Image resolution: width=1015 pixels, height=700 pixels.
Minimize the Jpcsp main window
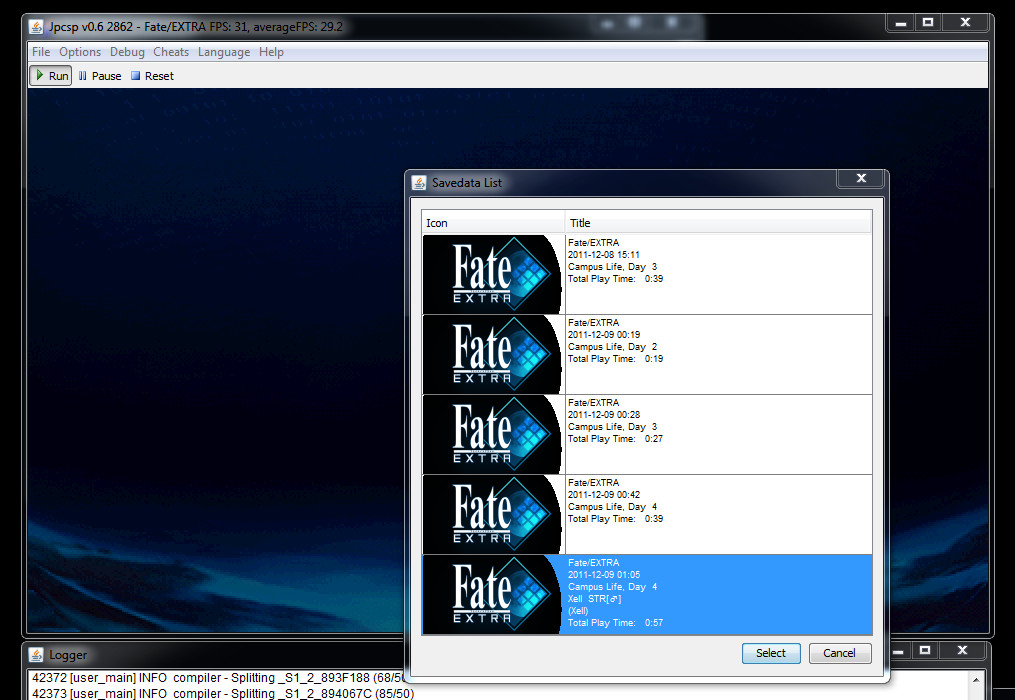pos(900,23)
